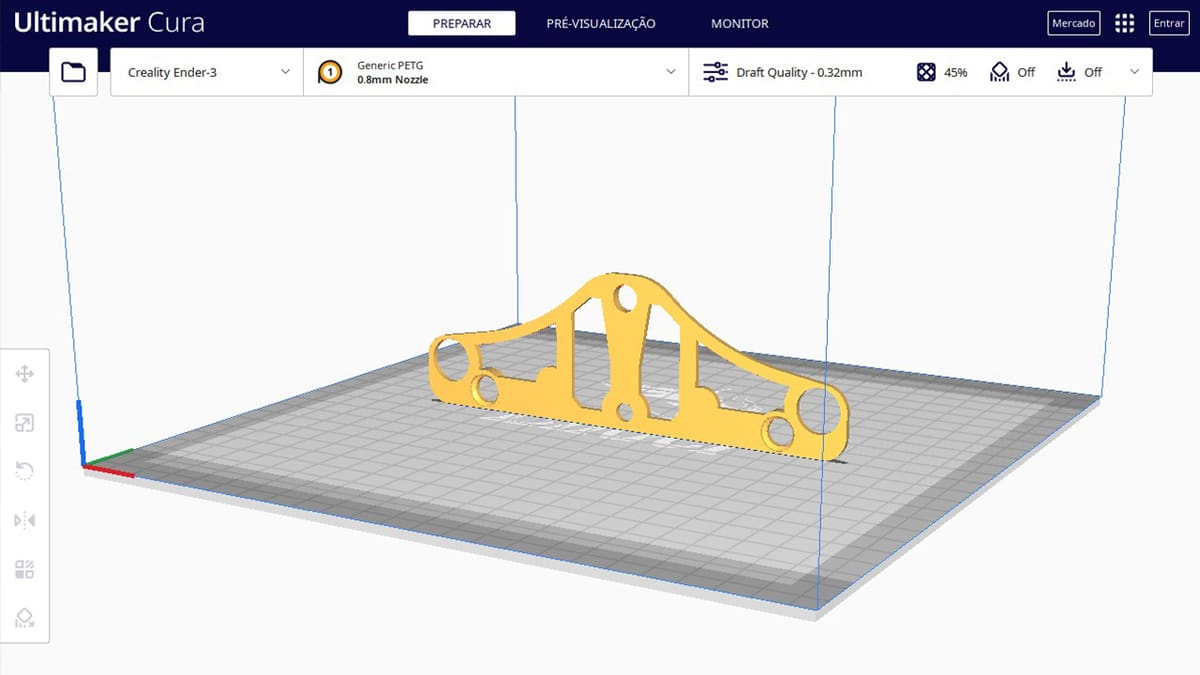Screen dimensions: 1200x675
Task: Click the support Off indicator
Action: click(x=1012, y=72)
